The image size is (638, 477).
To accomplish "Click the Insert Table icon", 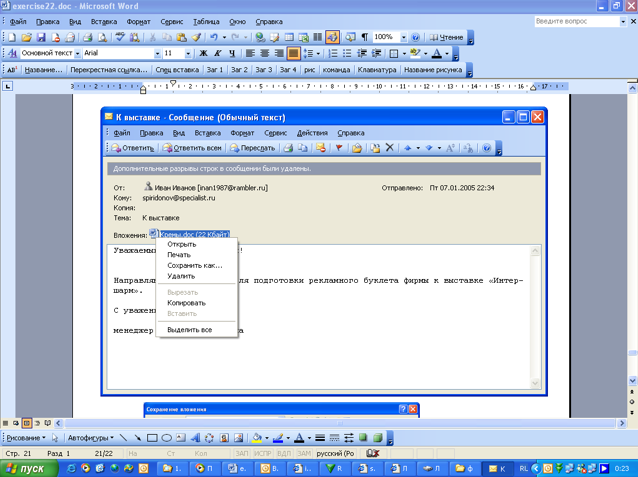I will coord(289,37).
